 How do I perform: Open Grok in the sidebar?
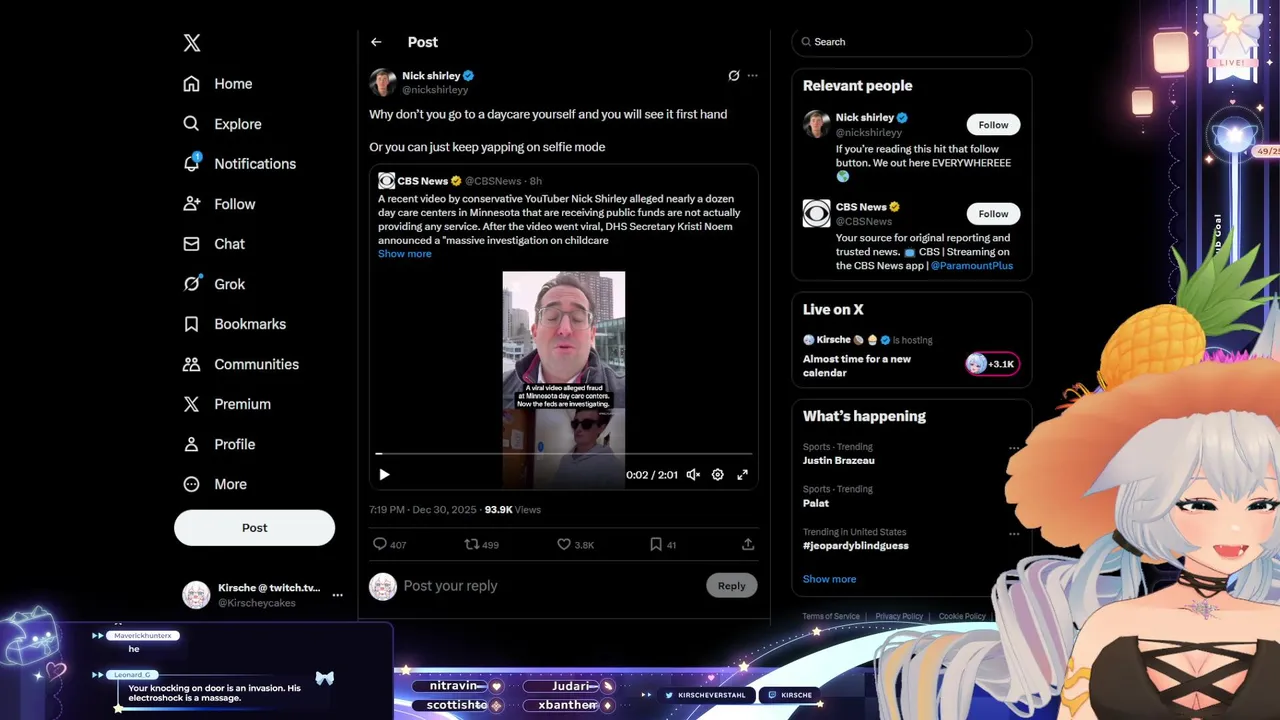[214, 284]
